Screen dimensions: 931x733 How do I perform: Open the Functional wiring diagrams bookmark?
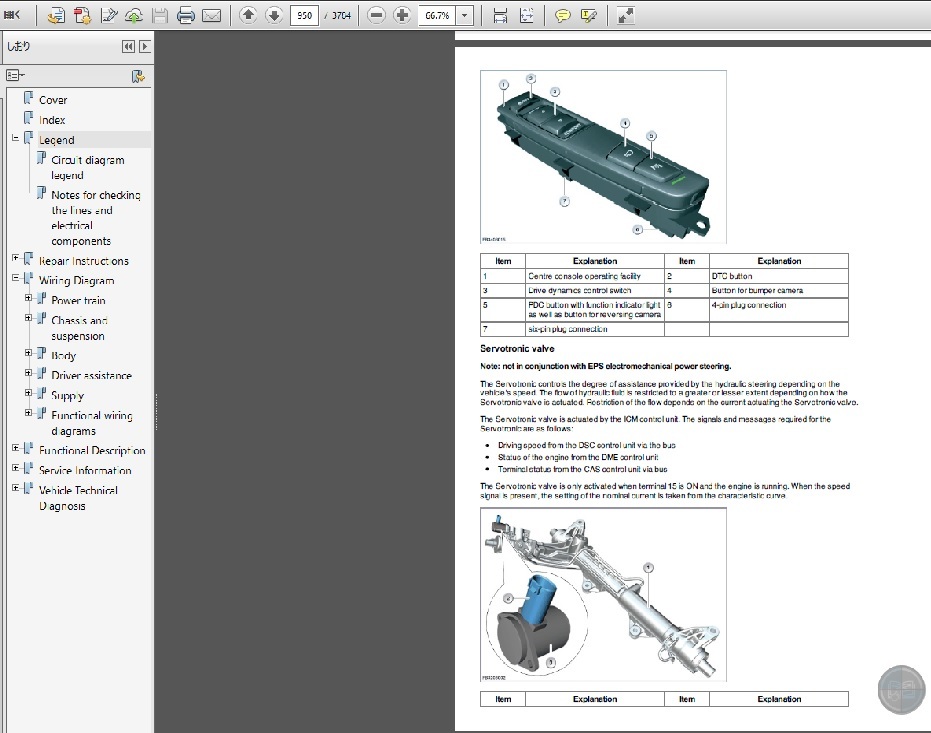[91, 423]
